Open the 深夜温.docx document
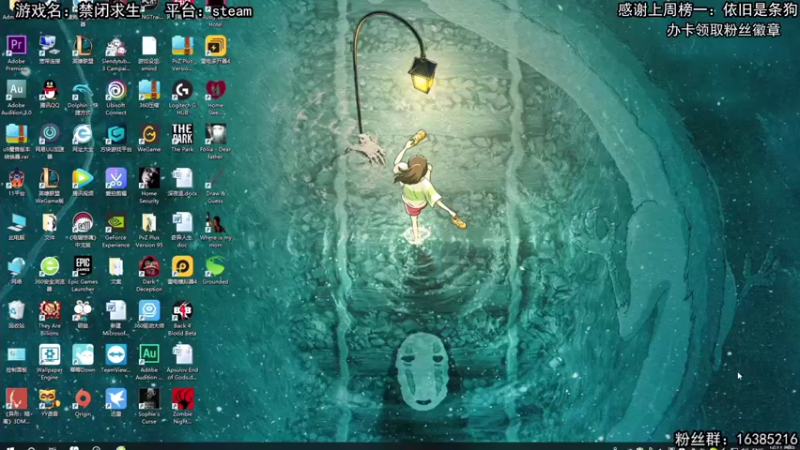Image resolution: width=800 pixels, height=450 pixels. [182, 178]
